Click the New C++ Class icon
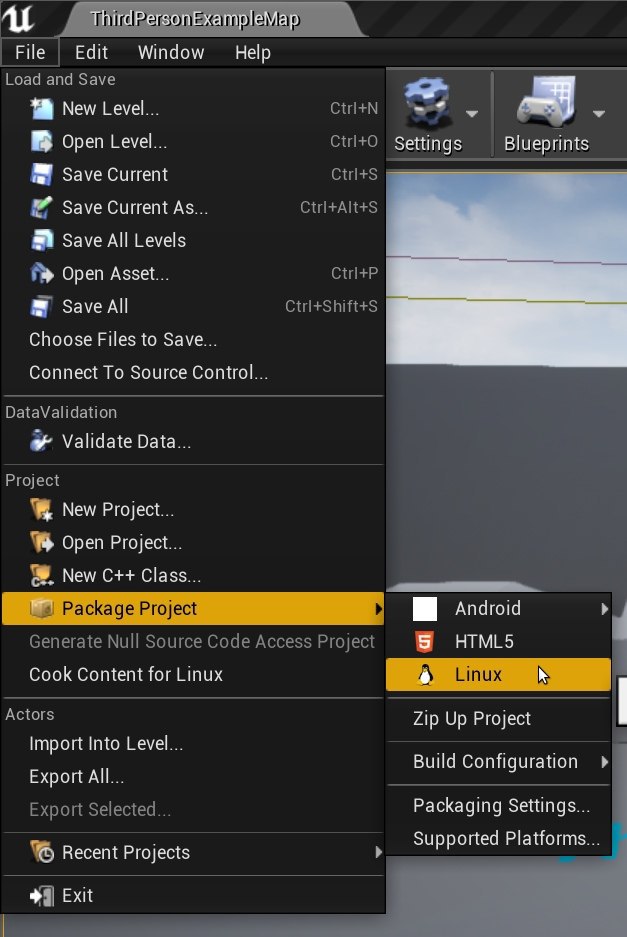 tap(42, 575)
